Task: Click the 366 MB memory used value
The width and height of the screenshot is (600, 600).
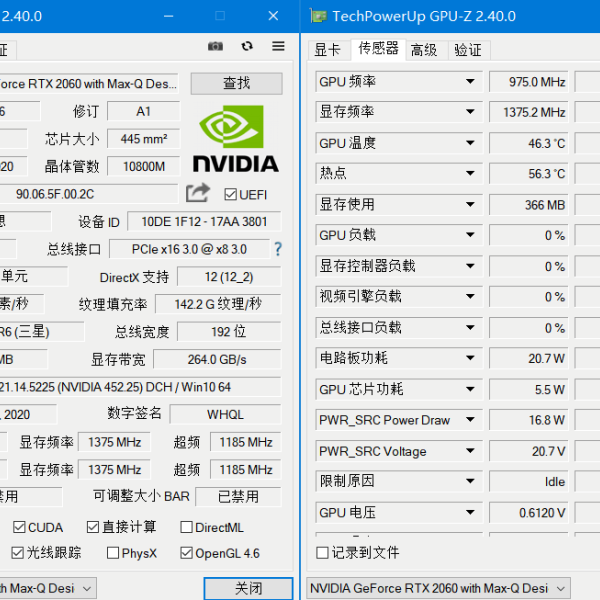Action: click(x=528, y=205)
